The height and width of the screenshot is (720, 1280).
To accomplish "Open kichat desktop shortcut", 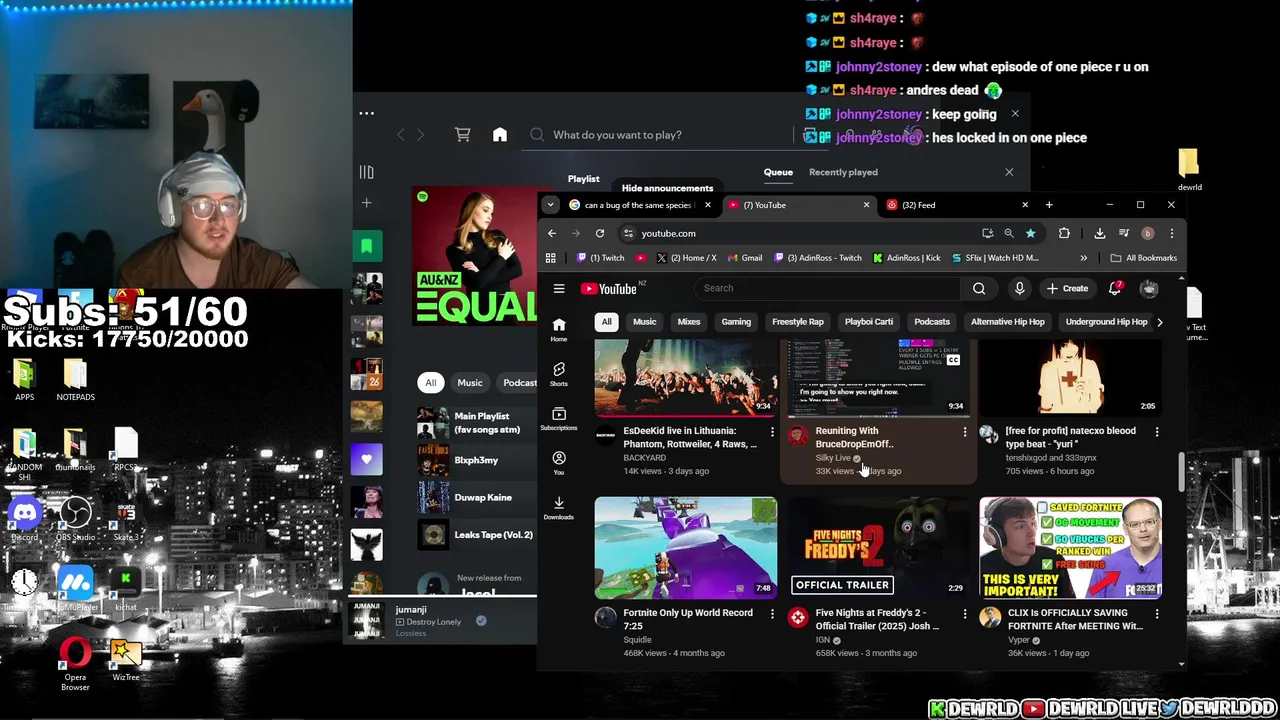I will tap(126, 590).
